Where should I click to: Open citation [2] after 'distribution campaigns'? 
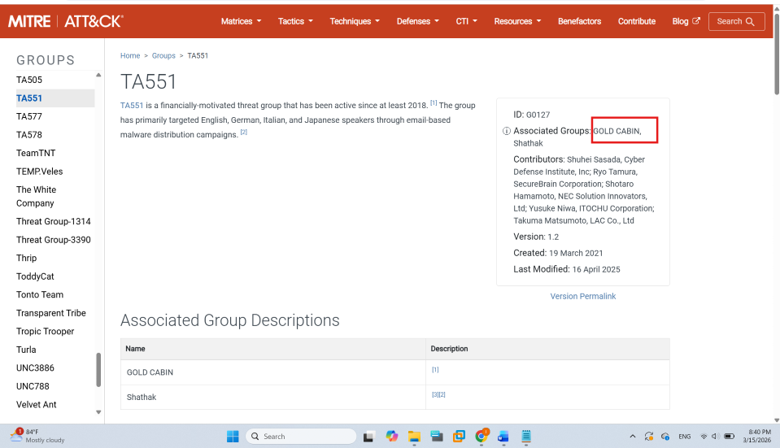pos(244,132)
